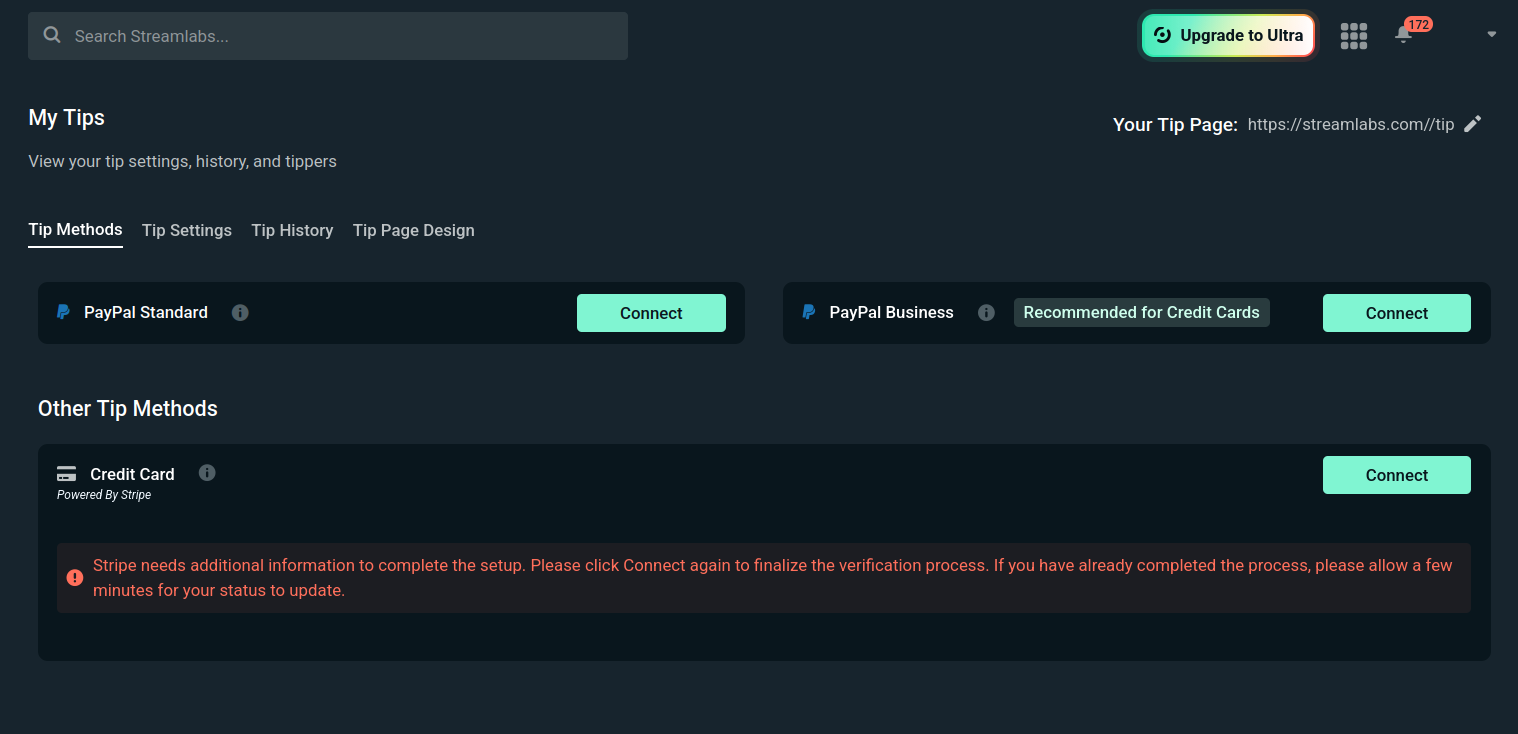Viewport: 1518px width, 734px height.
Task: Show PayPal Standard info tooltip
Action: pyautogui.click(x=239, y=312)
